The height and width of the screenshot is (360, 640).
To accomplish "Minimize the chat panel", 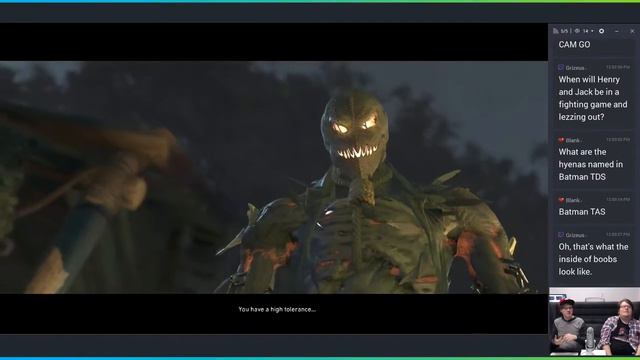I will 617,31.
